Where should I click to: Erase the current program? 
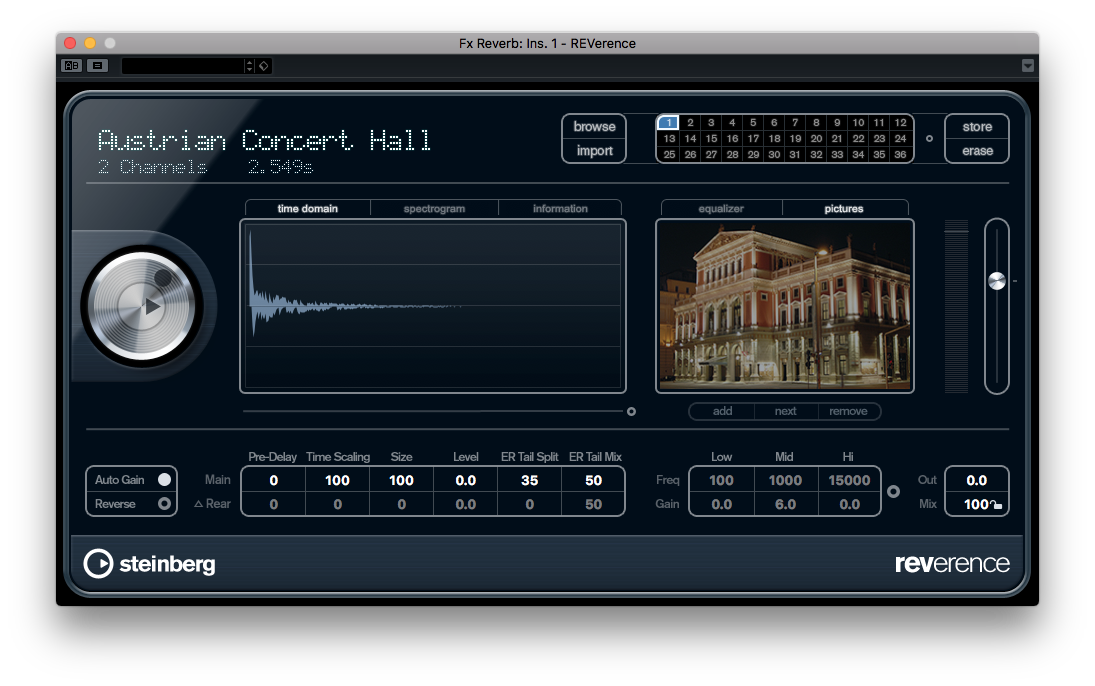pyautogui.click(x=977, y=151)
